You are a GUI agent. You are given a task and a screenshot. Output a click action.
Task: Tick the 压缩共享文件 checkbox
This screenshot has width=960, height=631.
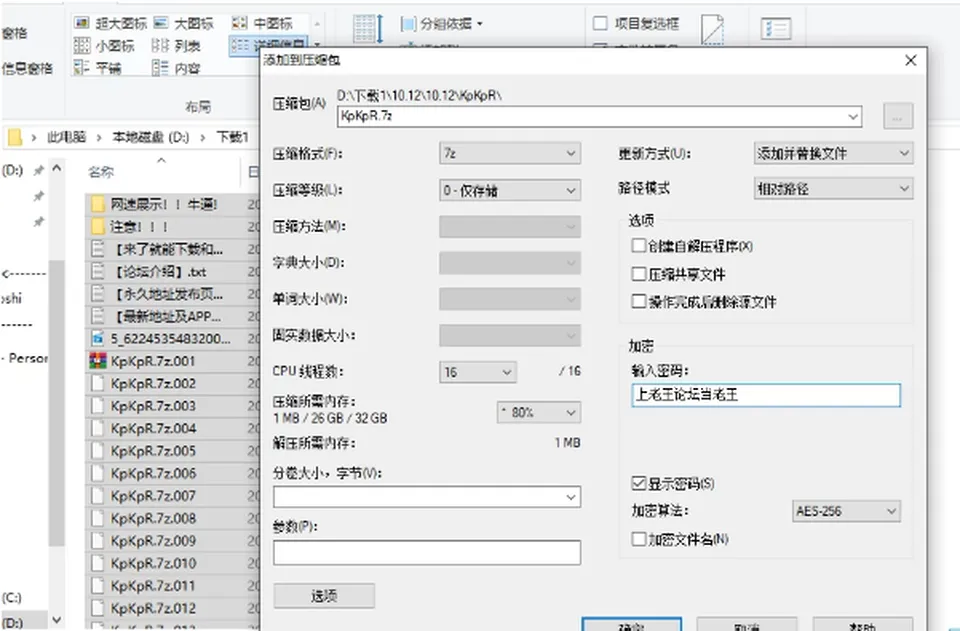coord(639,274)
